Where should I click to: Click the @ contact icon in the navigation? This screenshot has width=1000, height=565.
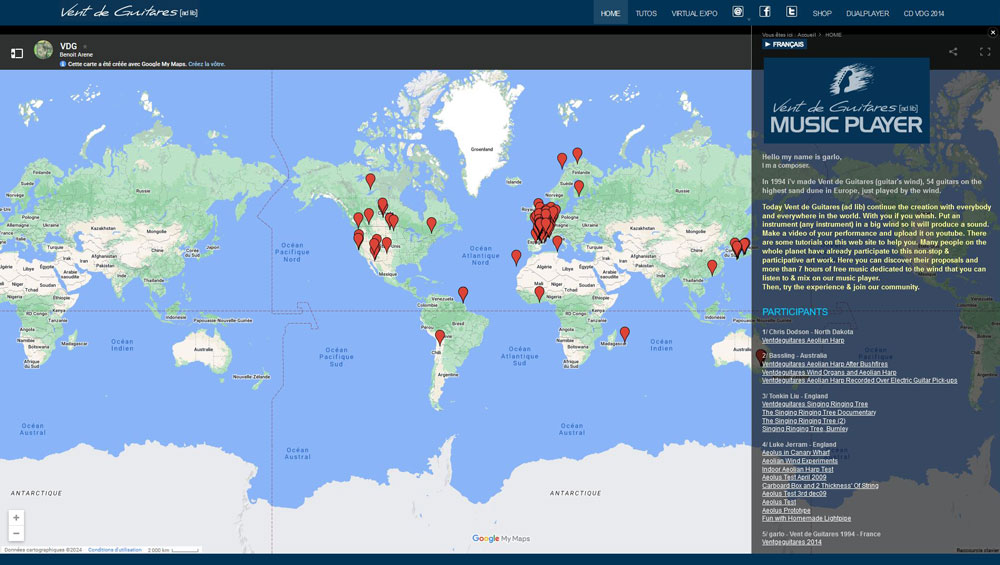pyautogui.click(x=738, y=11)
